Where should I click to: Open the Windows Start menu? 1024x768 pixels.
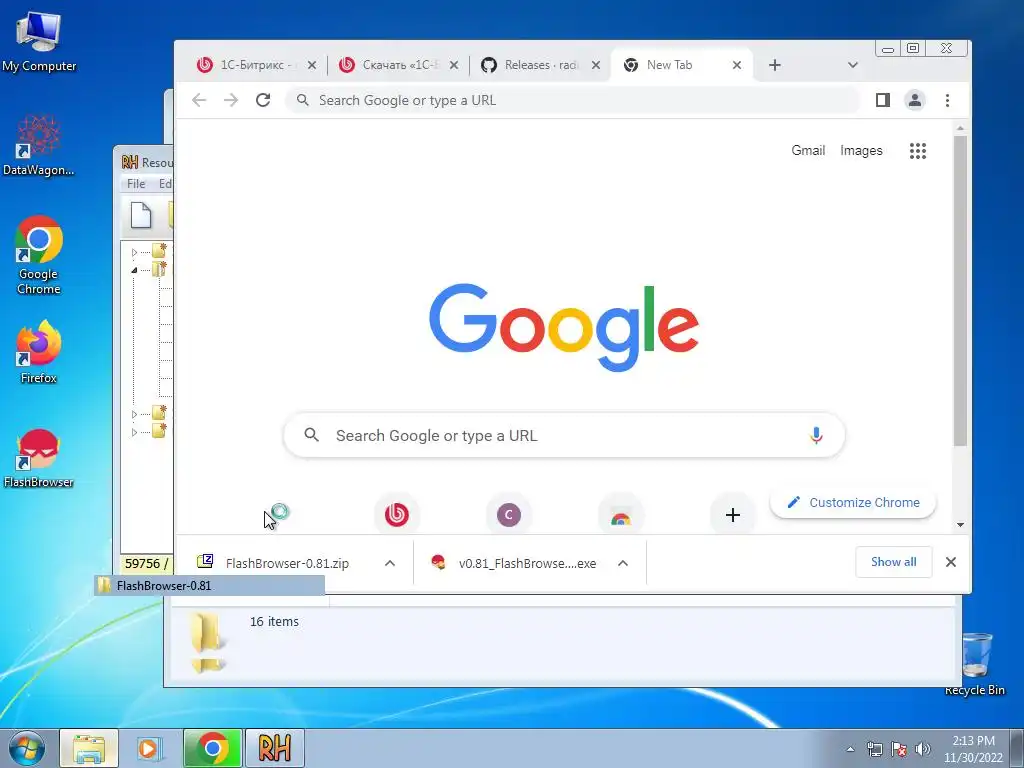click(26, 748)
